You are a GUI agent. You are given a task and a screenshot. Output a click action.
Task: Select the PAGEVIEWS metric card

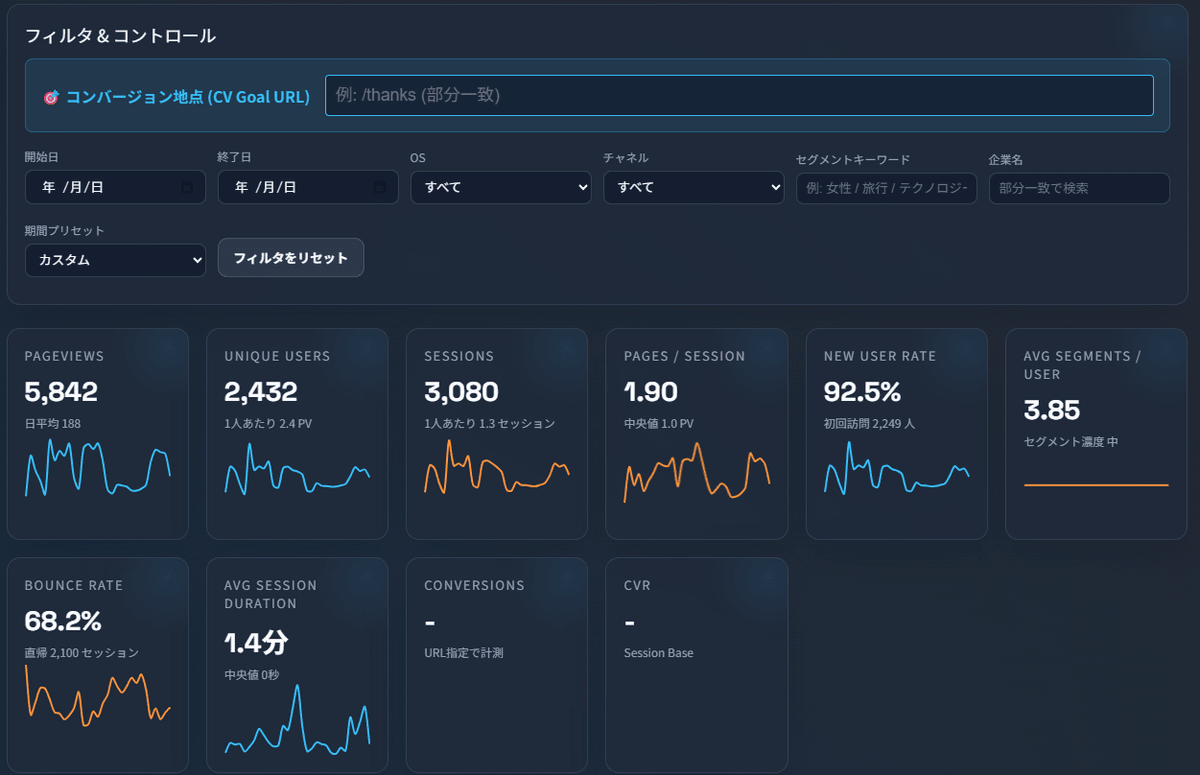tap(97, 433)
